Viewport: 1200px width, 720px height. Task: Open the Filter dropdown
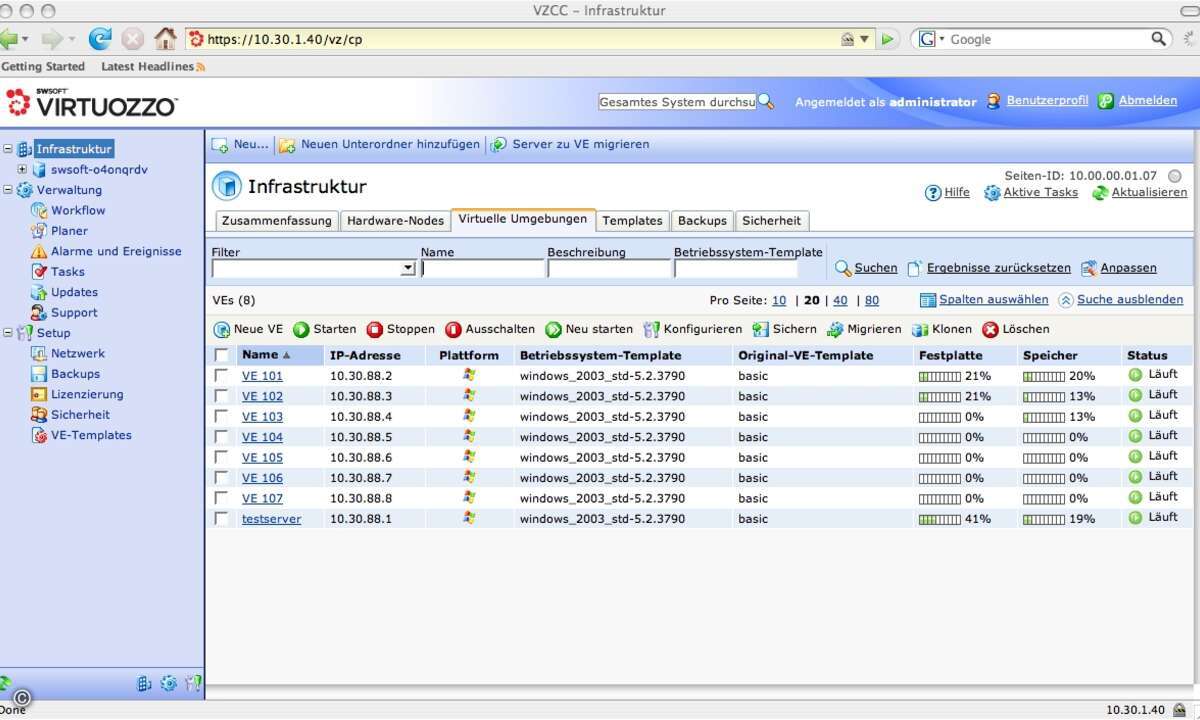click(407, 269)
